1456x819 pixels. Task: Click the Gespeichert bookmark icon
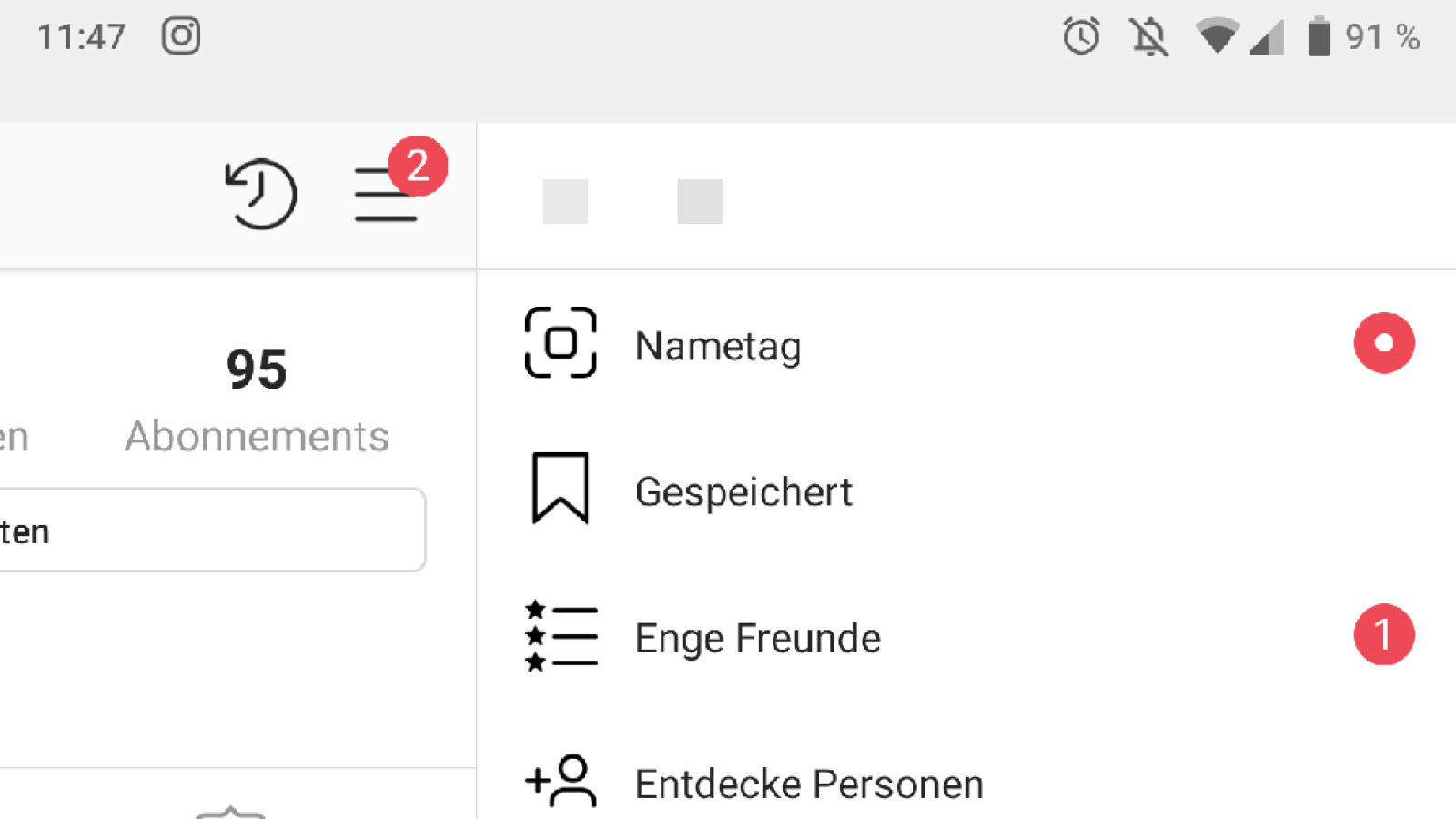pos(560,489)
